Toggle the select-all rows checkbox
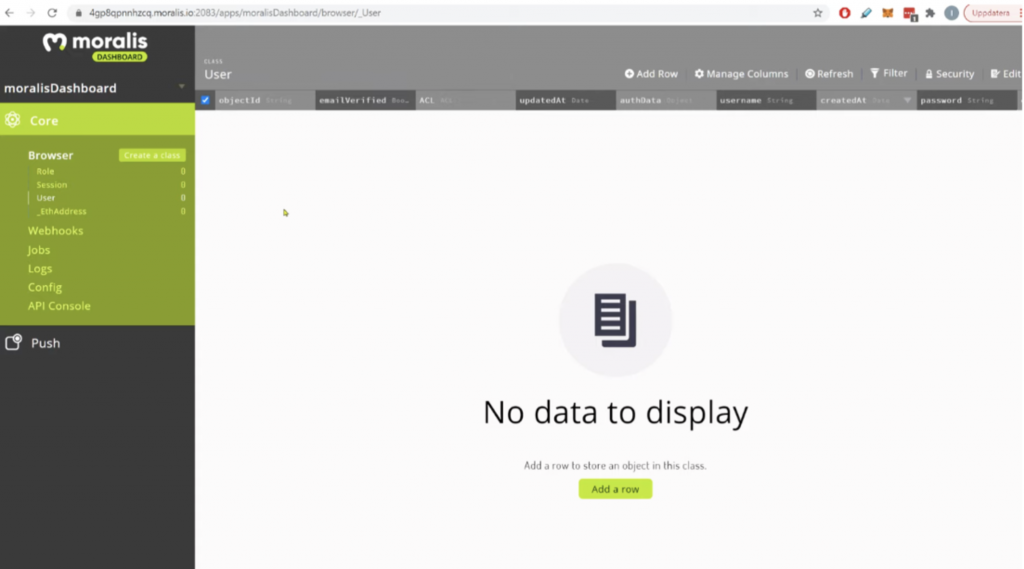 (205, 100)
